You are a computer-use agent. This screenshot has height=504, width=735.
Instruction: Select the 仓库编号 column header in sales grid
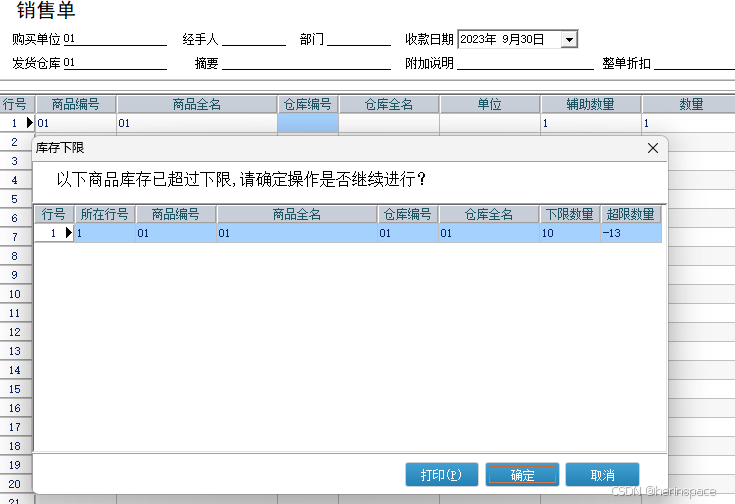tap(308, 104)
